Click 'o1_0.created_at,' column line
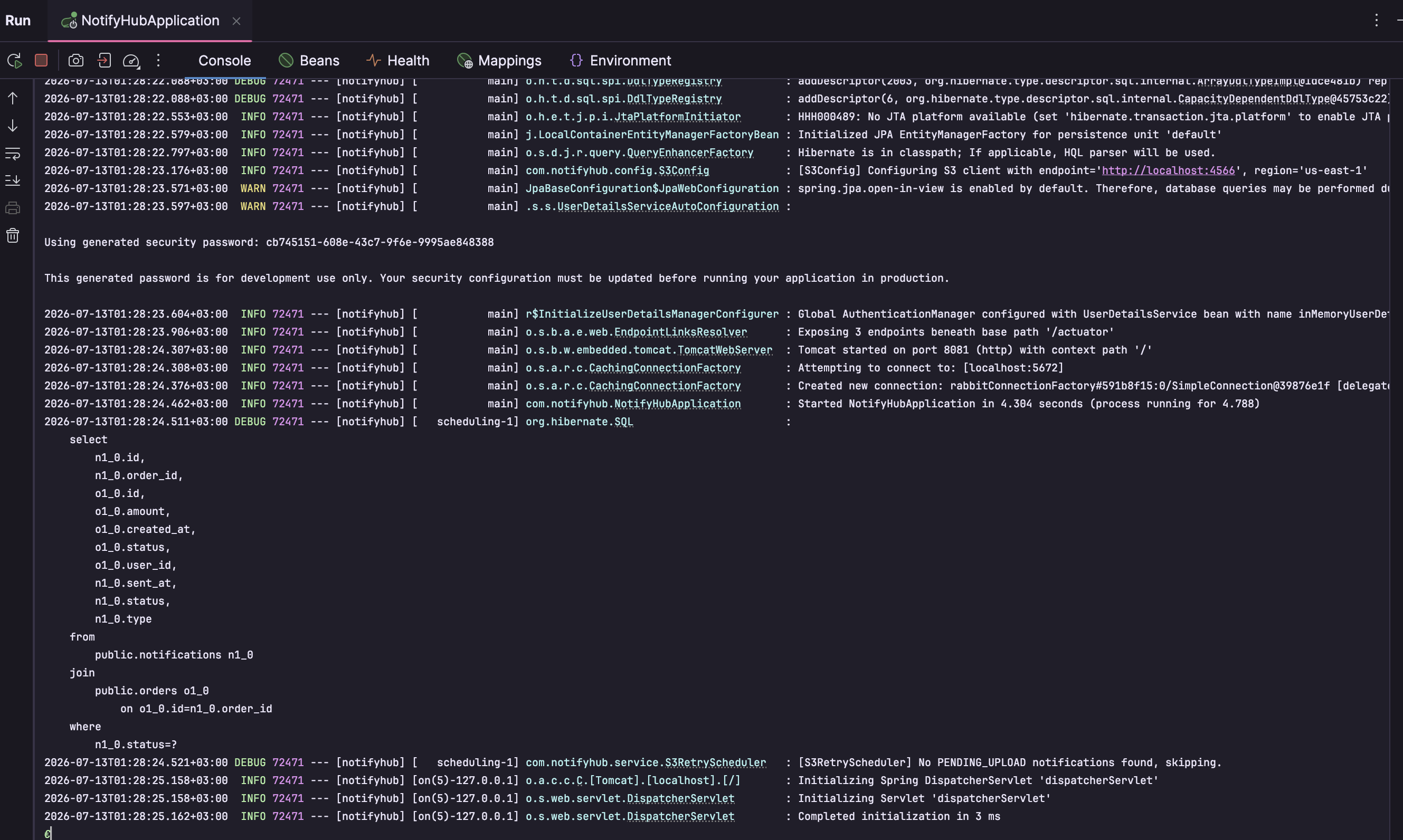 [x=145, y=530]
